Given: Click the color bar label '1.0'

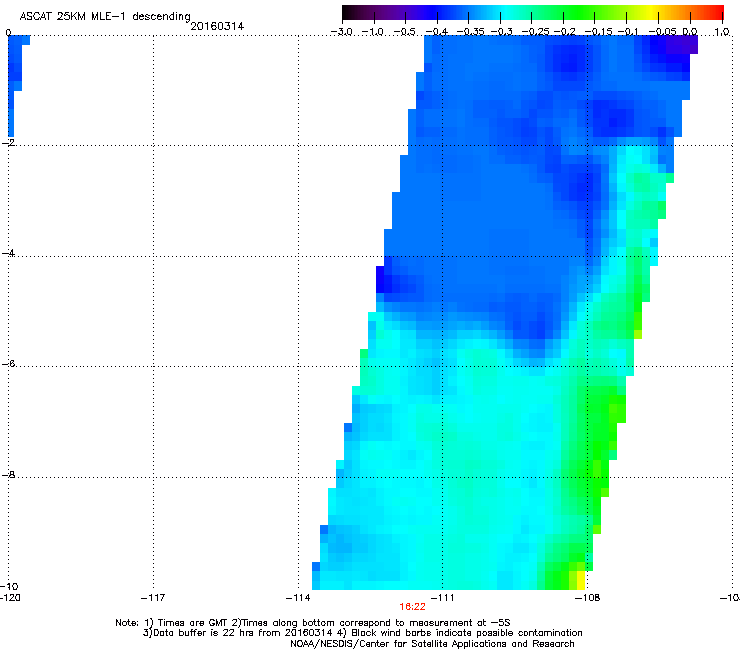Looking at the screenshot, I should click(722, 32).
